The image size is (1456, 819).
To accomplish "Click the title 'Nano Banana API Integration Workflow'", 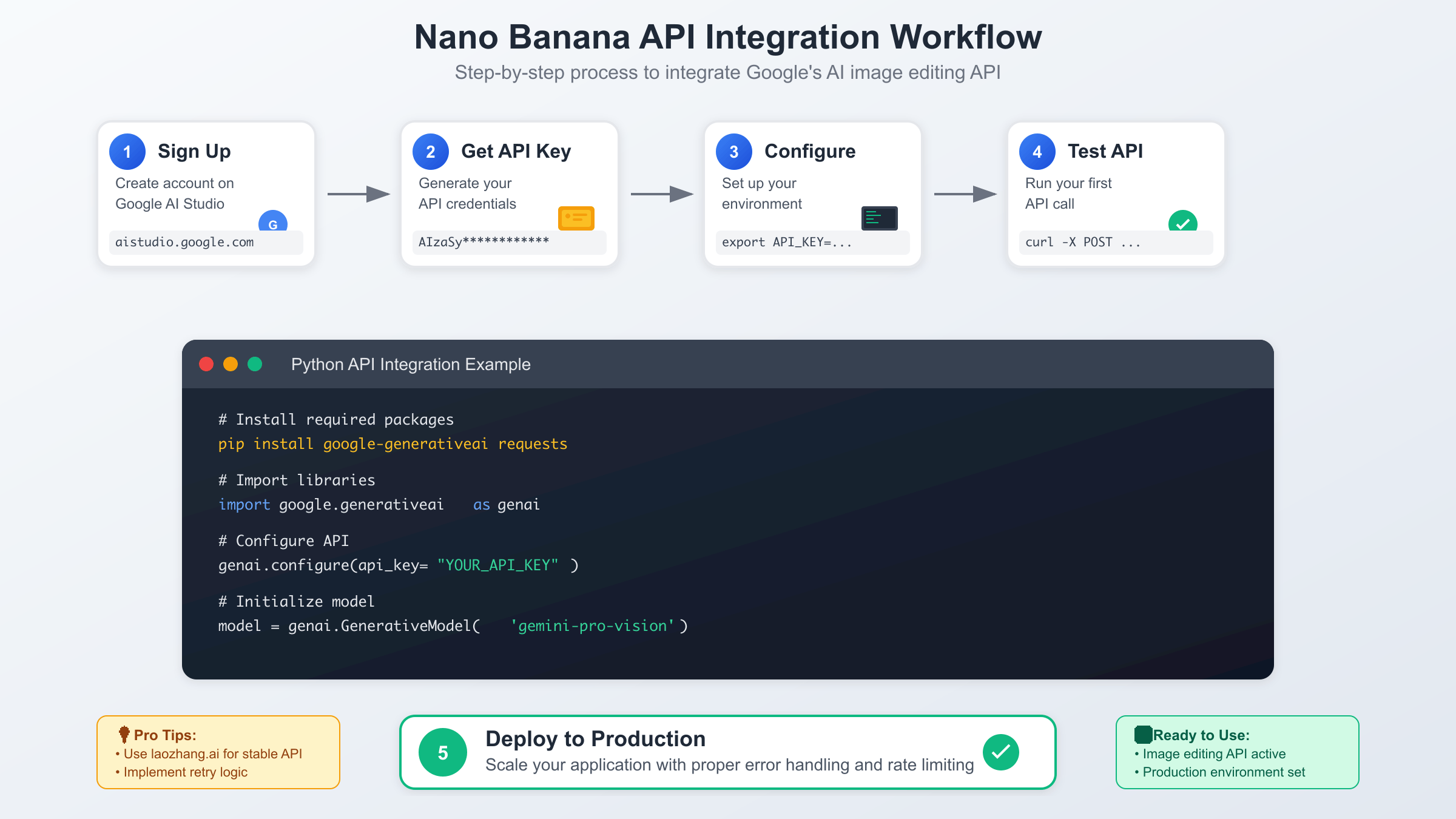I will pos(728,37).
